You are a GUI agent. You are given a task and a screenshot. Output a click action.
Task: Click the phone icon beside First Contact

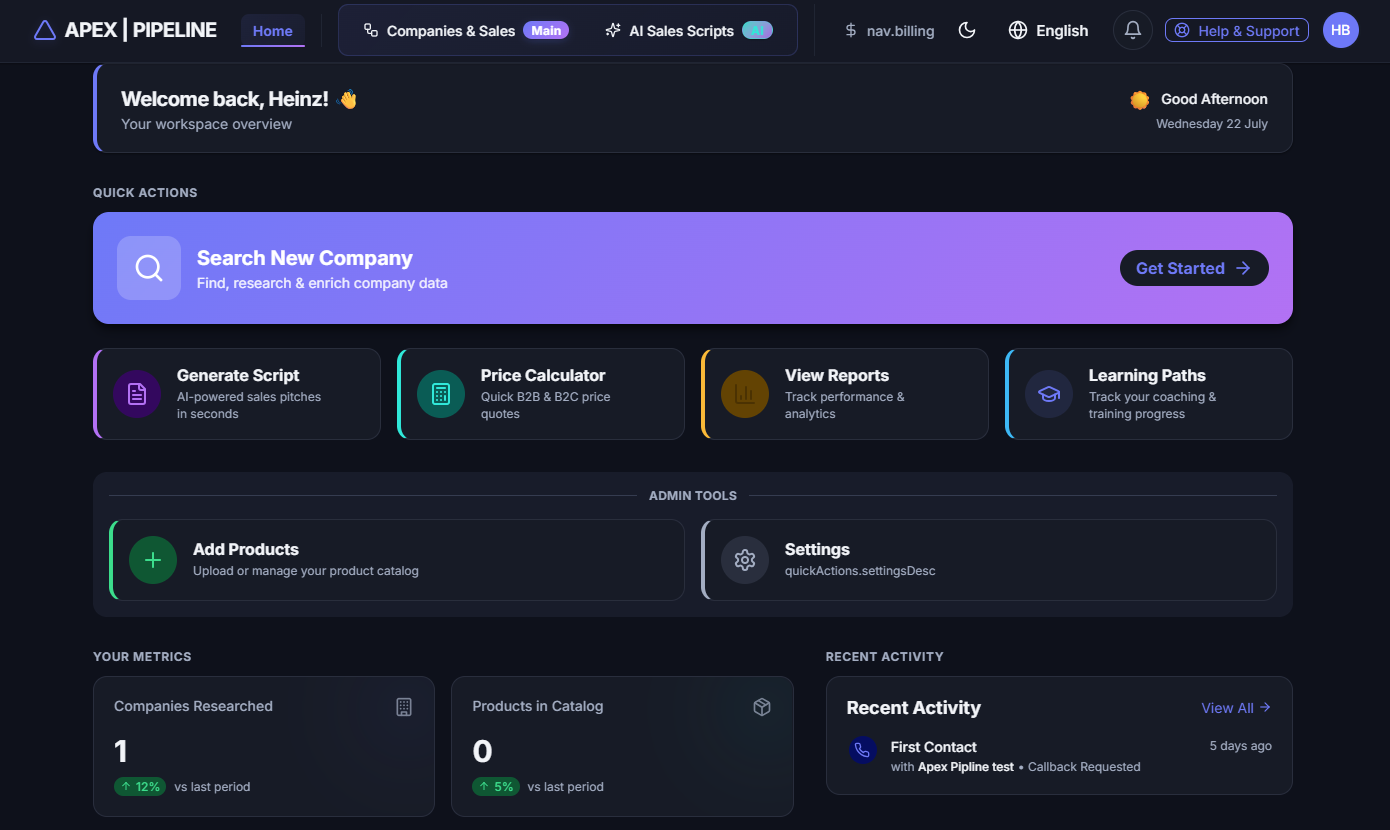click(863, 750)
